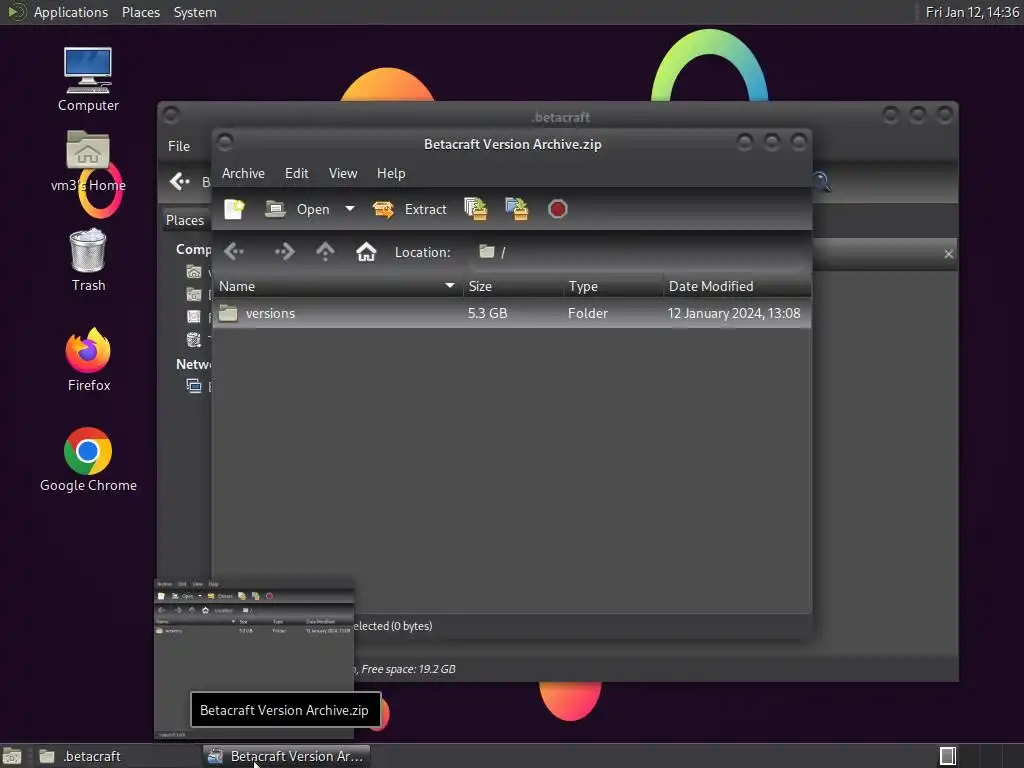Go forward using archive forward arrow

pos(285,251)
